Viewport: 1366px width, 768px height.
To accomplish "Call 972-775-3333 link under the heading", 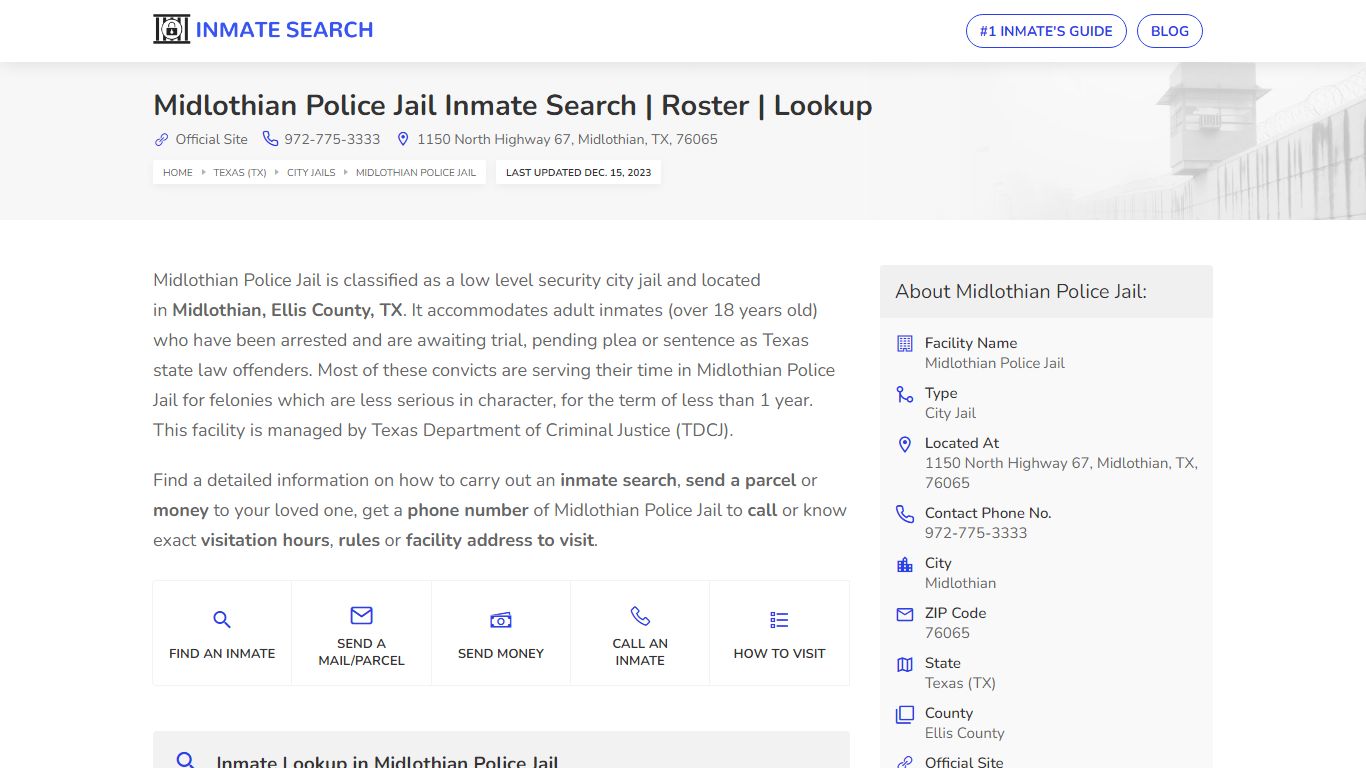I will tap(332, 139).
